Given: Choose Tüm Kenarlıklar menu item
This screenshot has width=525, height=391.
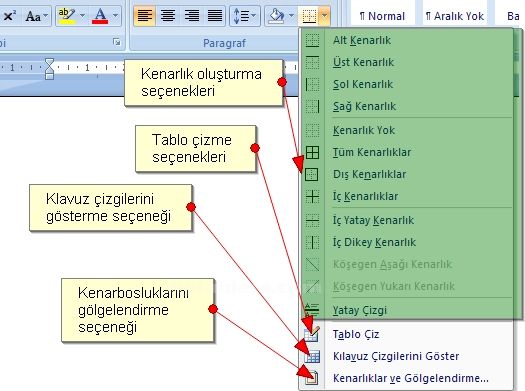Looking at the screenshot, I should tap(407, 152).
